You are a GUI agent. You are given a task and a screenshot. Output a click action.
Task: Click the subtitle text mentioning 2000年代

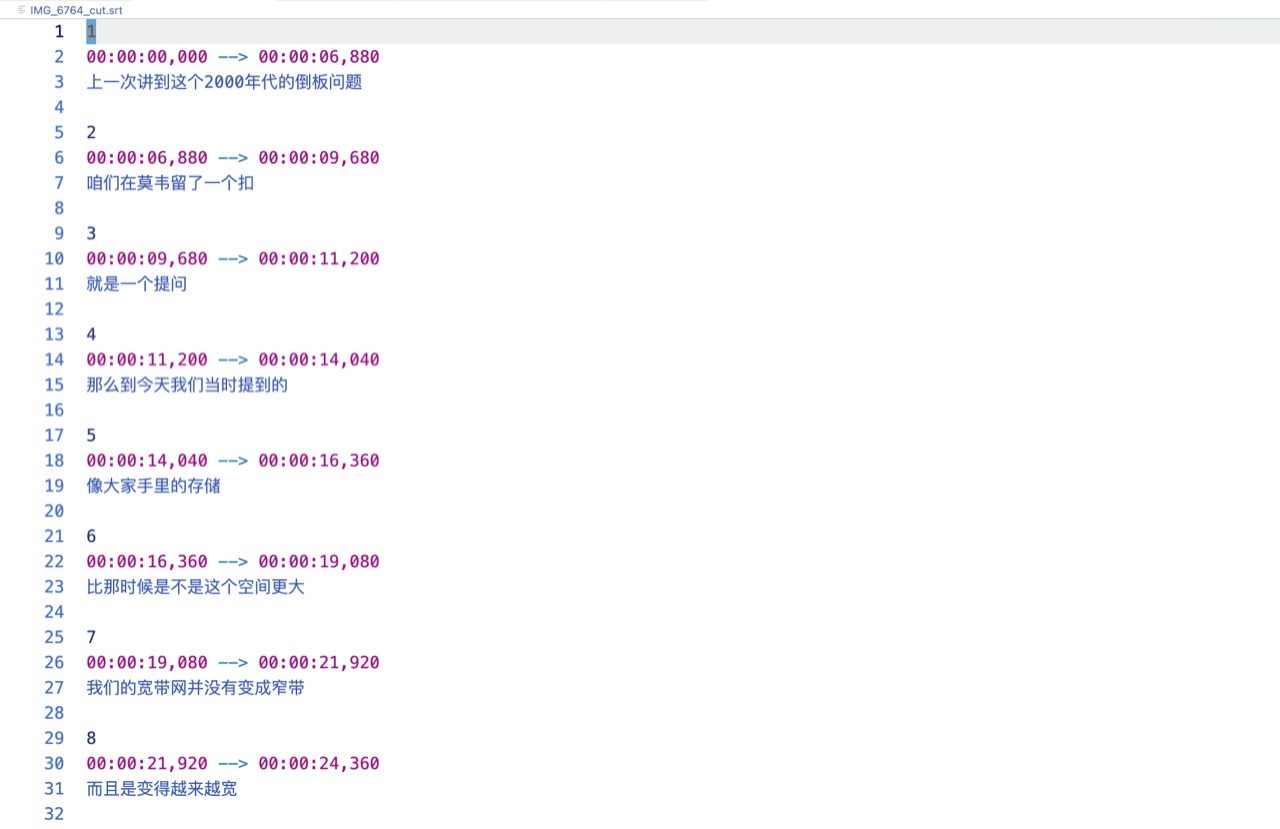point(224,82)
